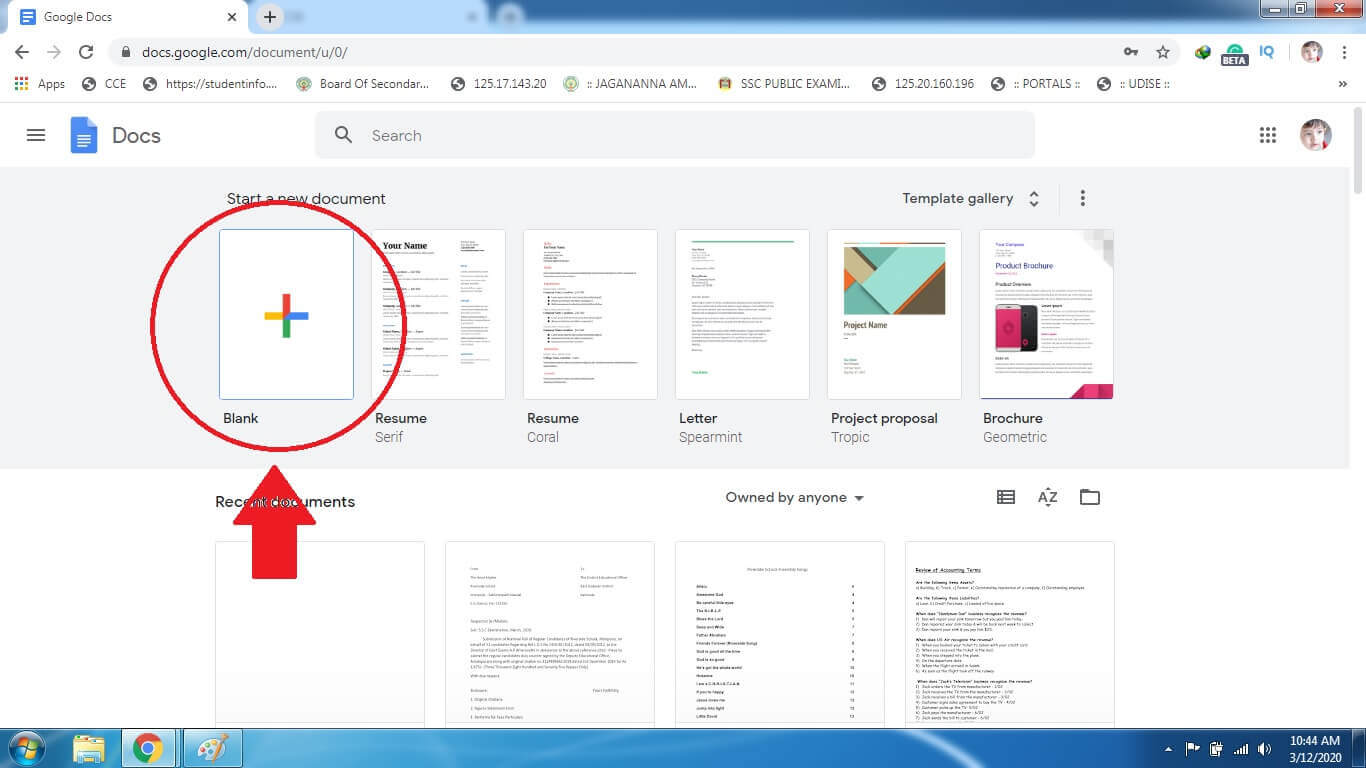
Task: Open the studentinfo bookmark
Action: coord(210,84)
